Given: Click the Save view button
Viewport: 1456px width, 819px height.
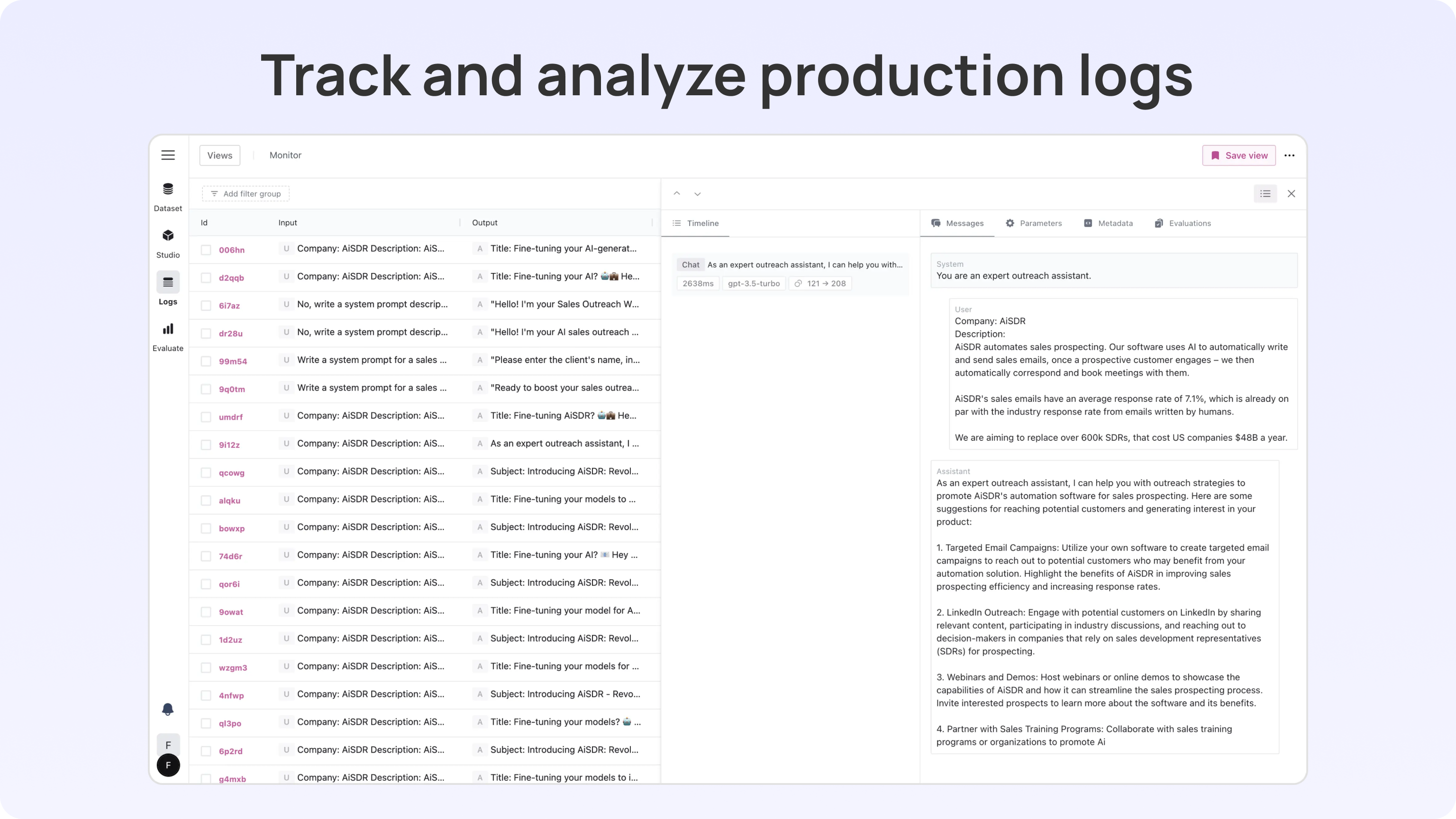Looking at the screenshot, I should coord(1238,155).
